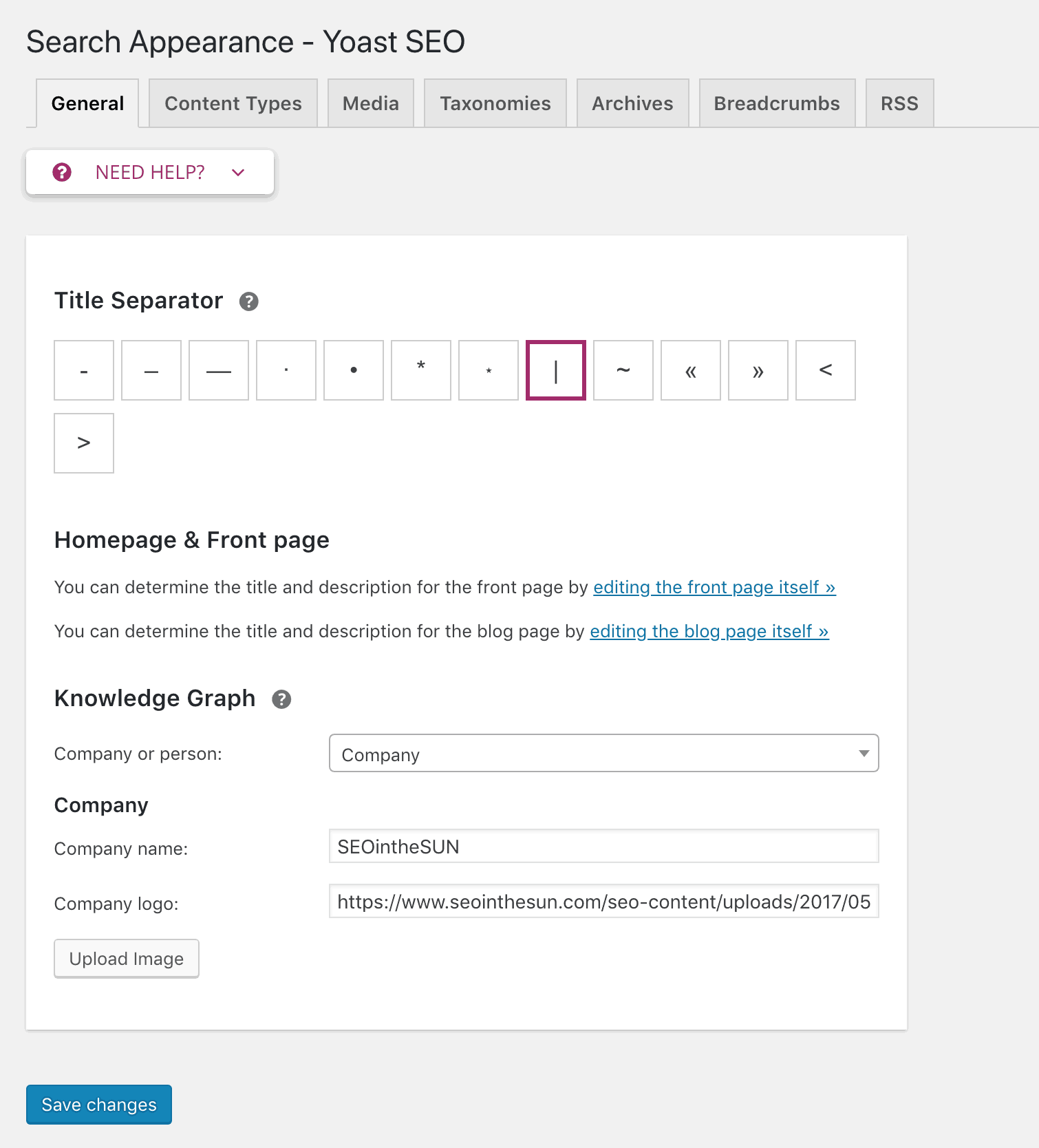Open the Title Separator help icon

pyautogui.click(x=248, y=301)
